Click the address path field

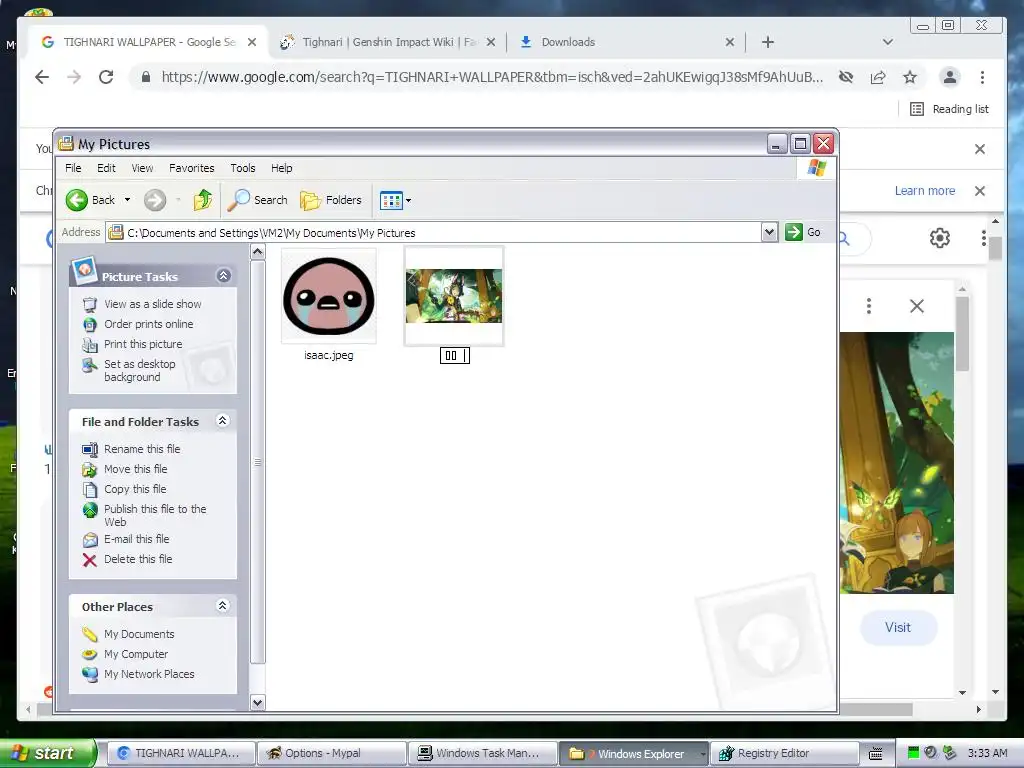tap(434, 232)
